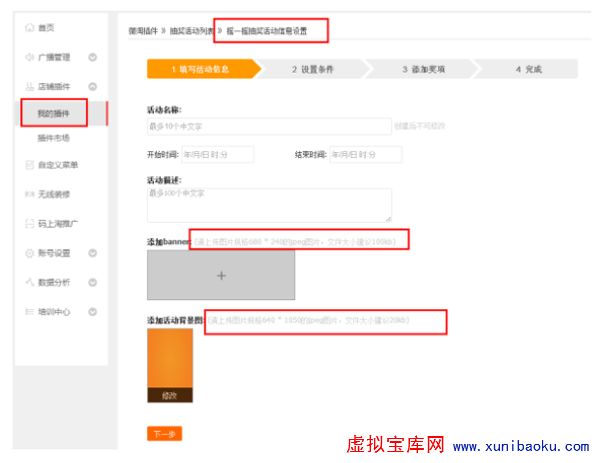Click the 抽奖活动列表 breadcrumb link
This screenshot has height=463, width=600.
(x=192, y=31)
